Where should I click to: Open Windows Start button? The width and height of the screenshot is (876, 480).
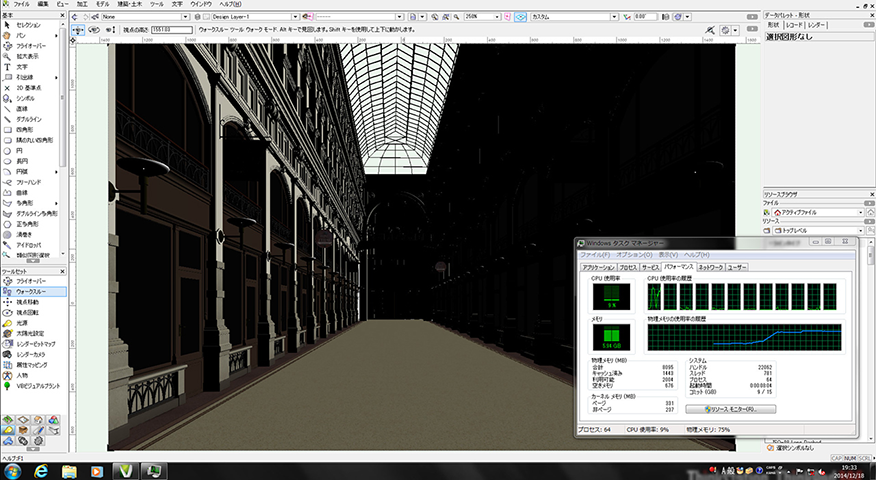(x=12, y=471)
